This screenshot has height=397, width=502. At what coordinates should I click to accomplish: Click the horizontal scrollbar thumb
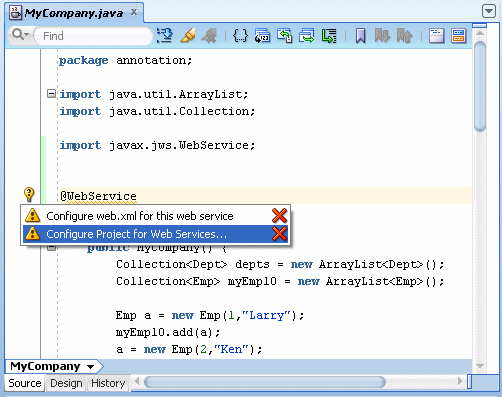click(x=265, y=382)
